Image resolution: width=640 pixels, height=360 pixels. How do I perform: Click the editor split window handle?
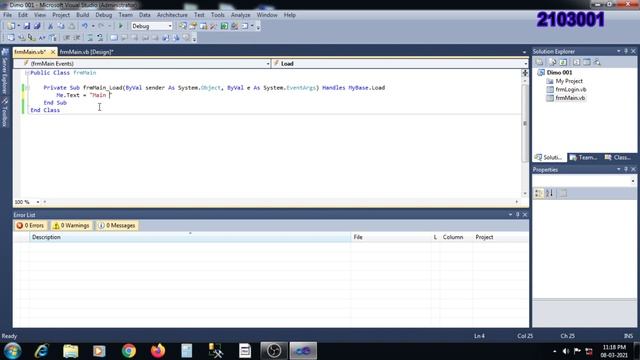point(525,73)
